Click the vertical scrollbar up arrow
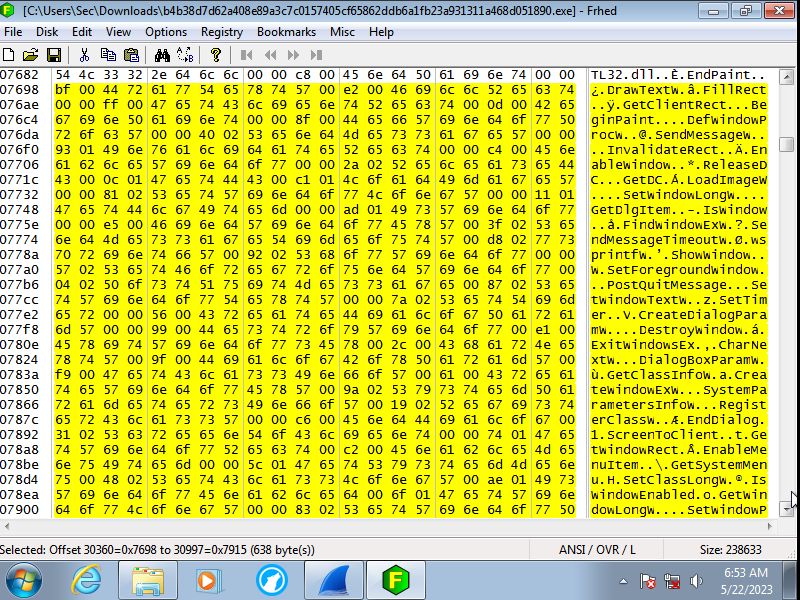The width and height of the screenshot is (800, 600). click(x=786, y=77)
